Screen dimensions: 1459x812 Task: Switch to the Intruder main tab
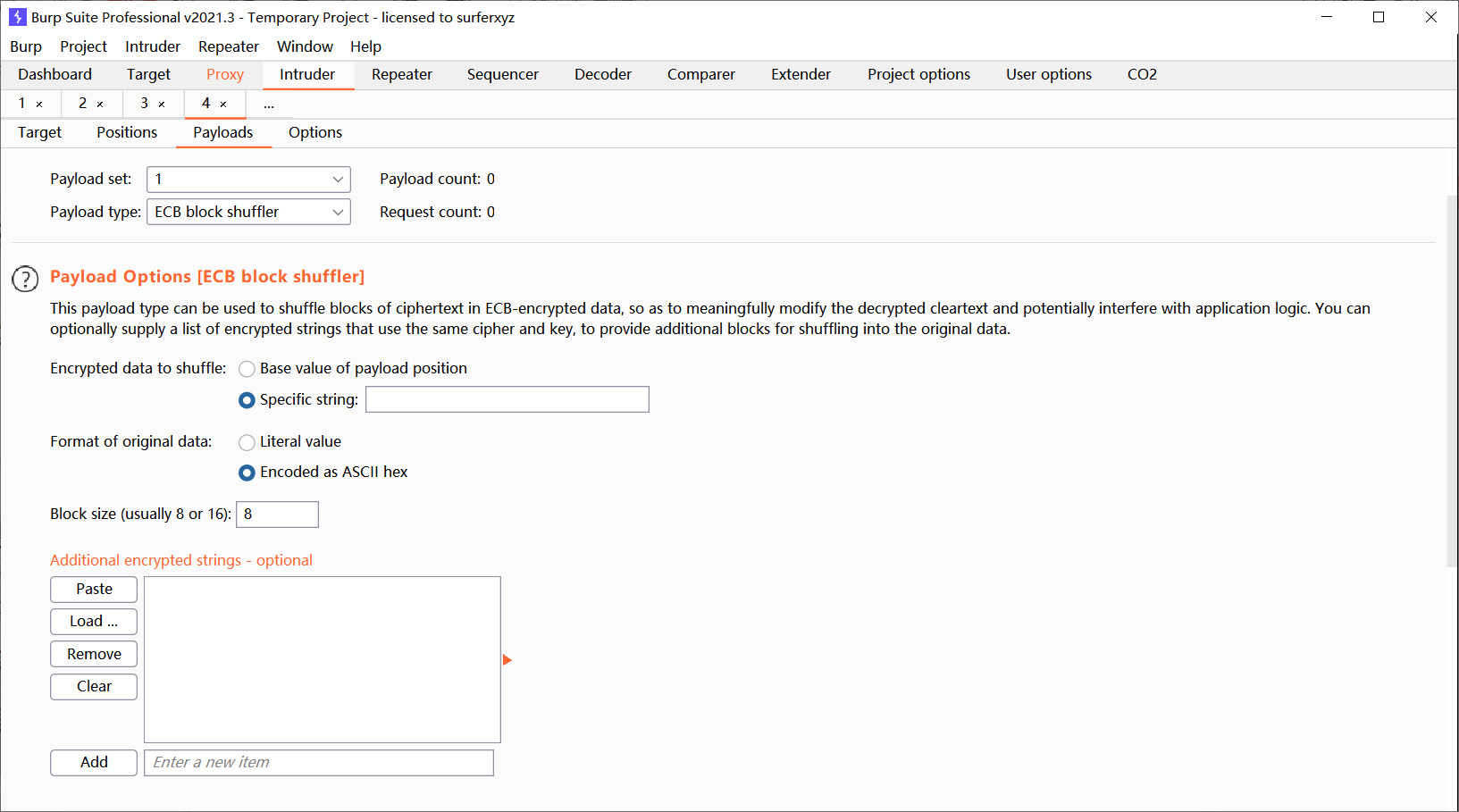307,75
